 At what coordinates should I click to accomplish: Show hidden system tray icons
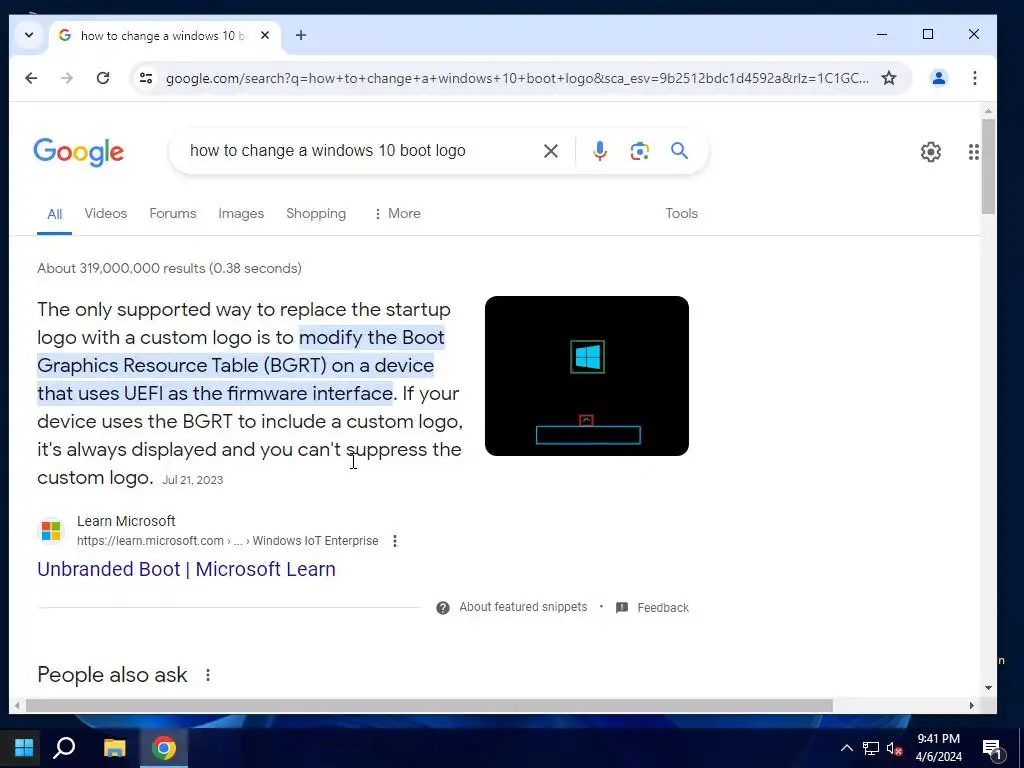(846, 748)
